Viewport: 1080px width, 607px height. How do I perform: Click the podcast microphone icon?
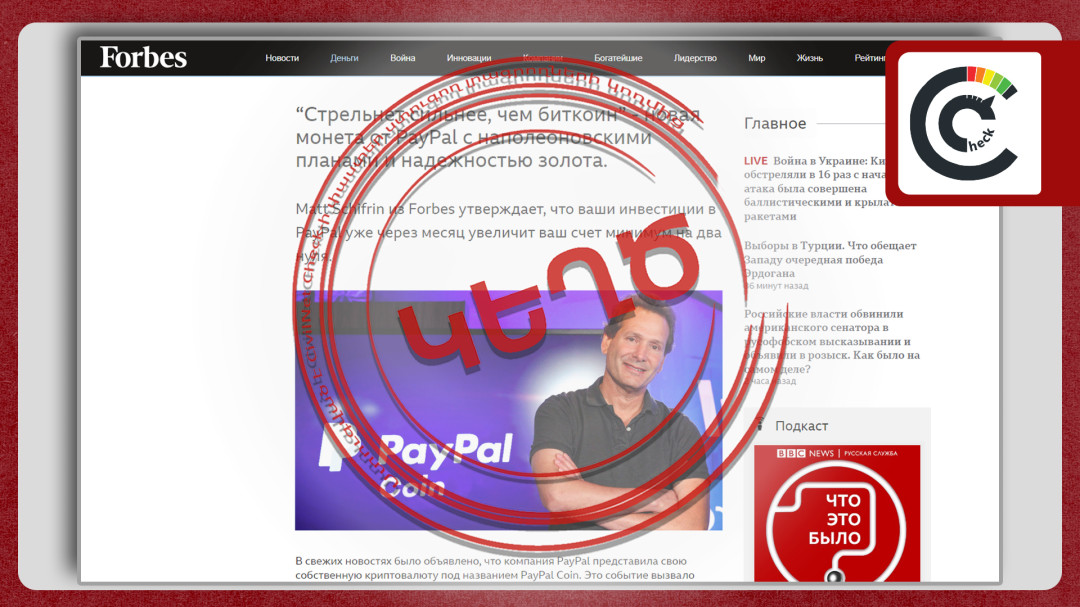tap(760, 424)
